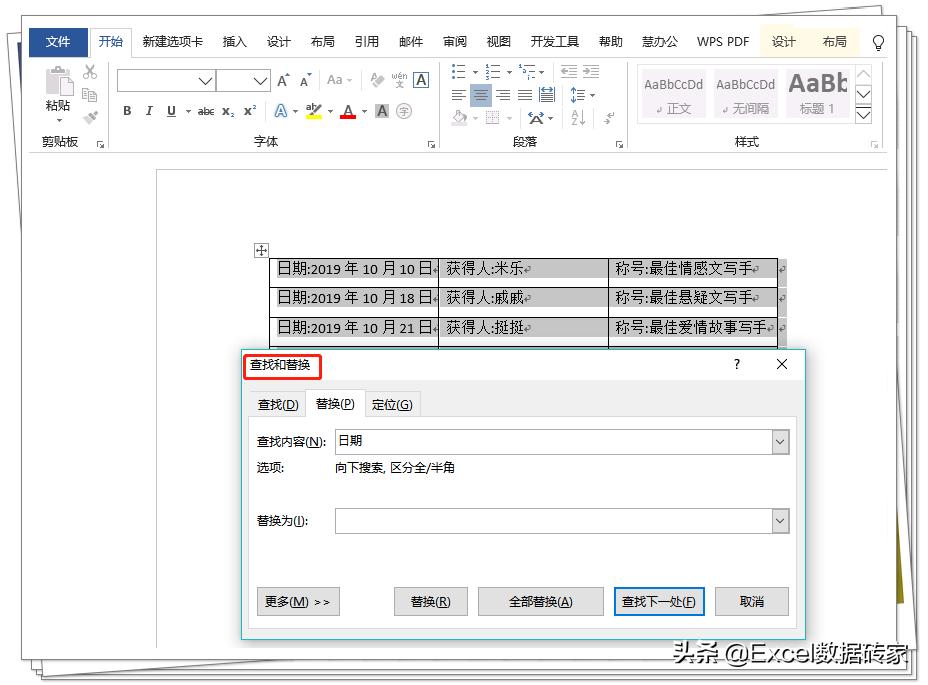Open the Font Color red swatch
Image resolution: width=928 pixels, height=685 pixels.
click(347, 111)
